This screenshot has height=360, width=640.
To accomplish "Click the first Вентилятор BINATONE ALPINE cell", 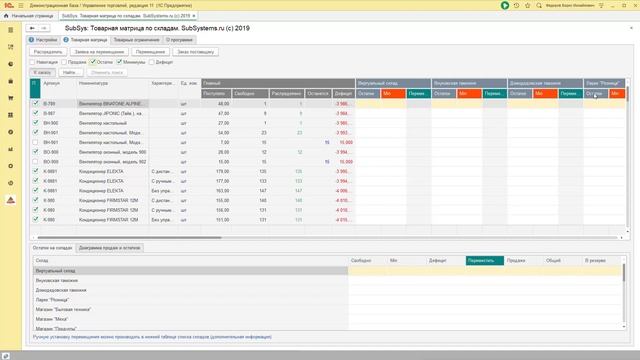I will coord(113,104).
